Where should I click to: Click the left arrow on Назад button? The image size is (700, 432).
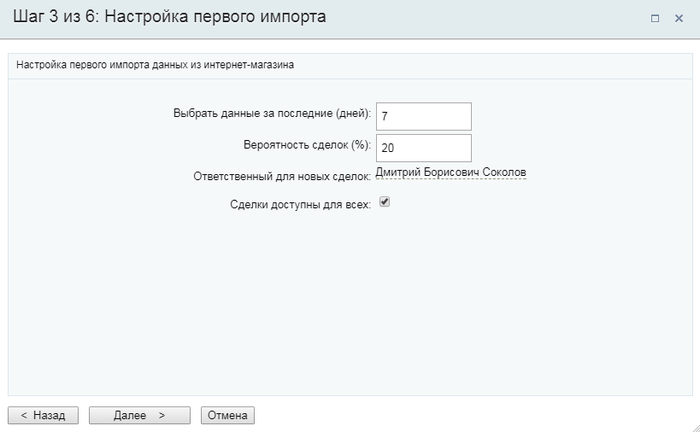tap(24, 415)
